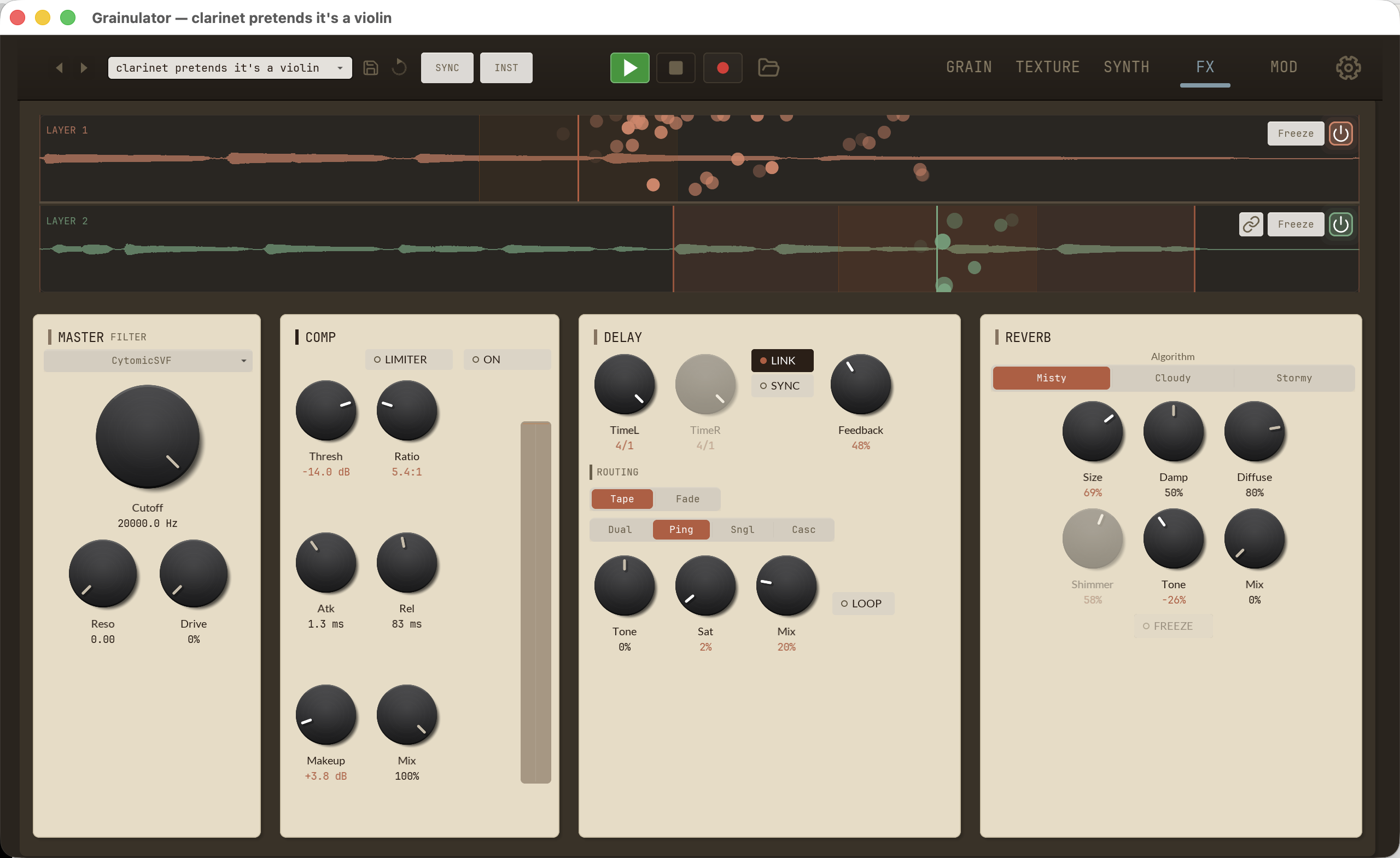Click the Layer 1 waveform display
The height and width of the screenshot is (858, 1400).
tap(699, 159)
